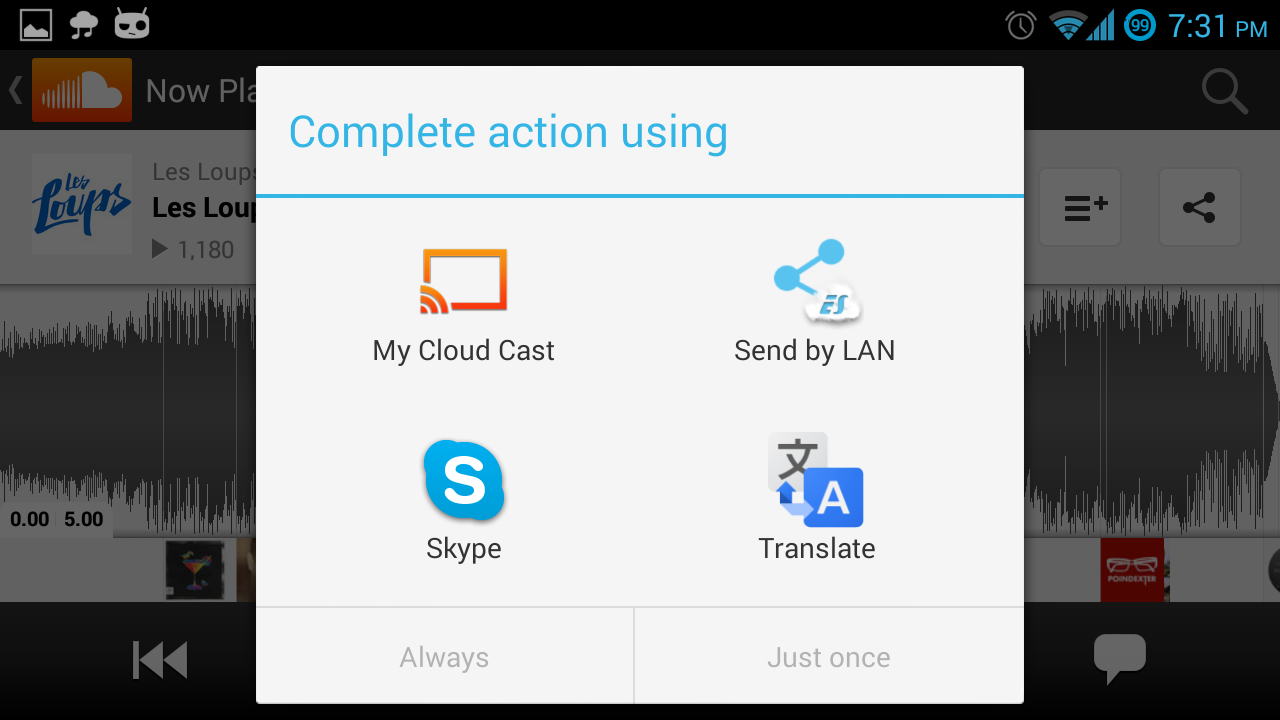Screen dimensions: 1280x720
Task: Pick the Skype app icon
Action: (x=464, y=480)
